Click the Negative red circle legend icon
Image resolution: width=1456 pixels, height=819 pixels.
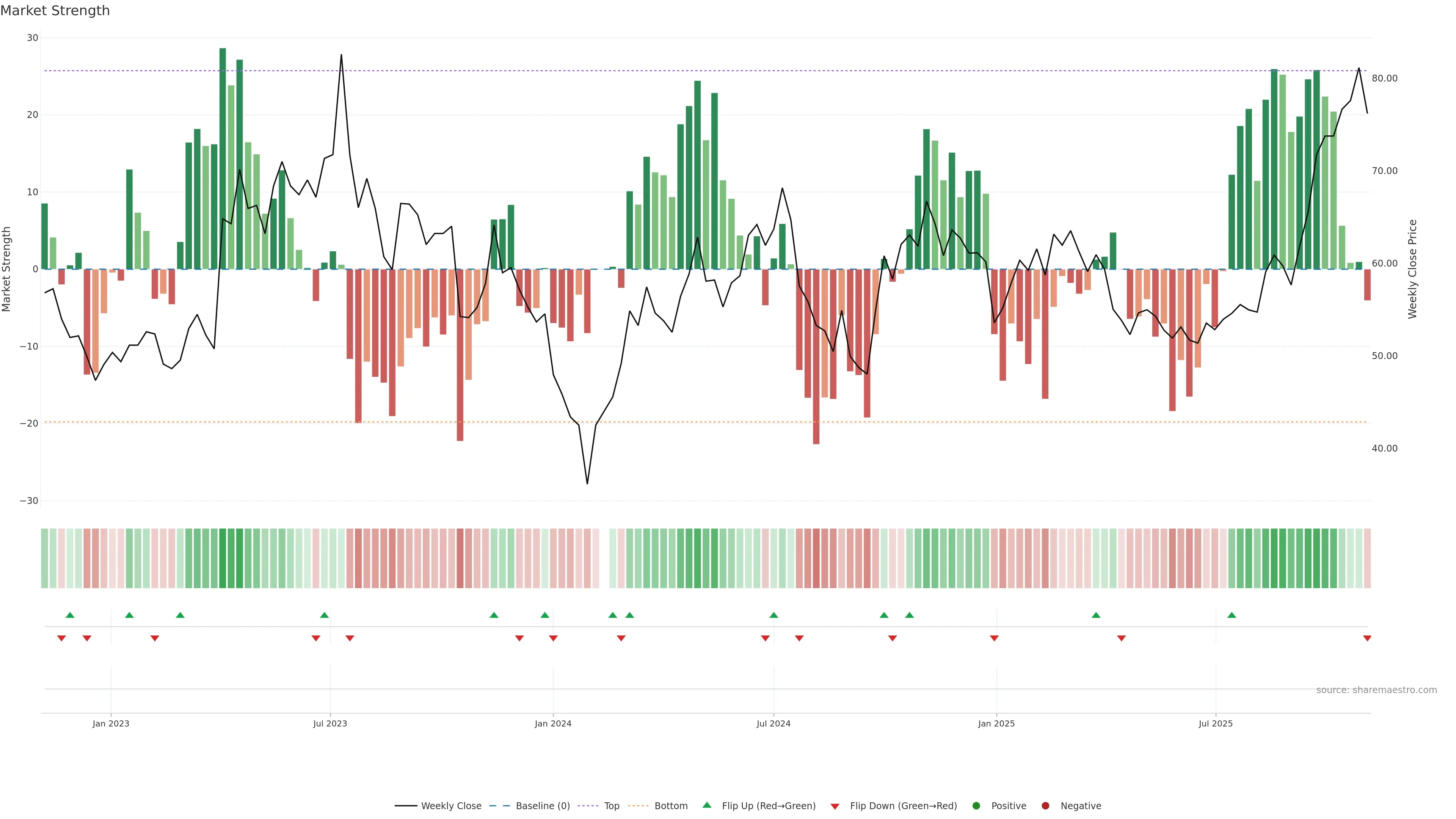tap(1045, 805)
